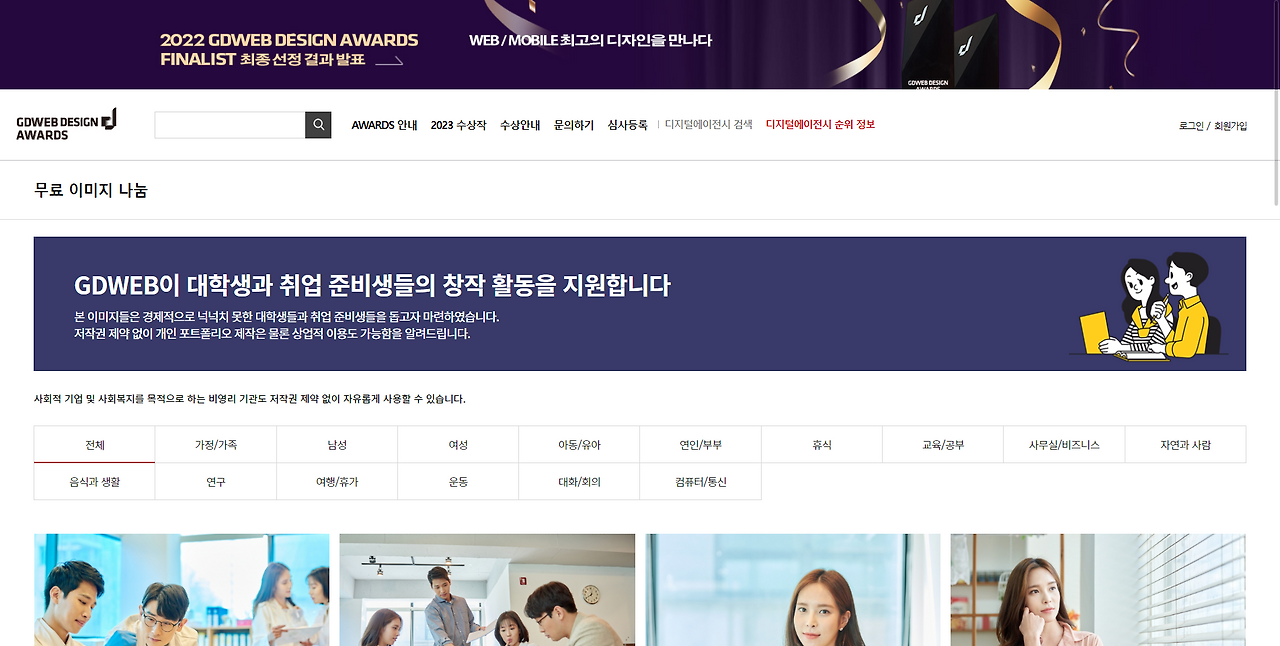Open the 회원가입 signup link

pos(1230,126)
